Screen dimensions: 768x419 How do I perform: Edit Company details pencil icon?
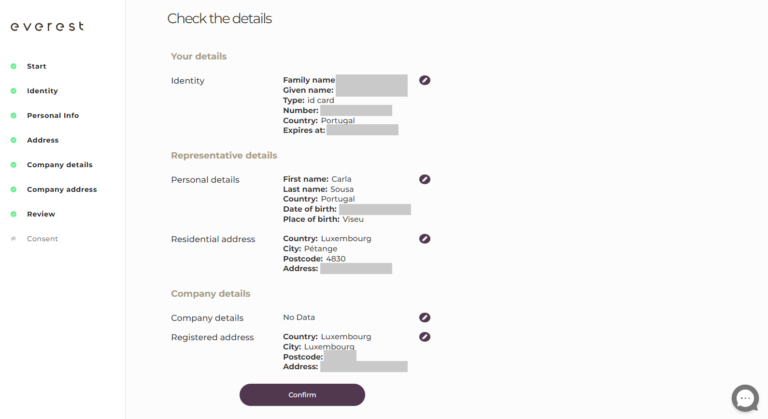tap(425, 318)
